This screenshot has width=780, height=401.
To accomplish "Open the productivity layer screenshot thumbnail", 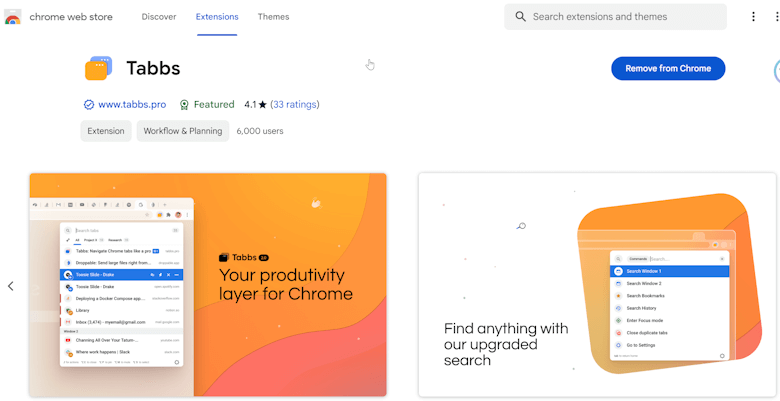I will [208, 285].
